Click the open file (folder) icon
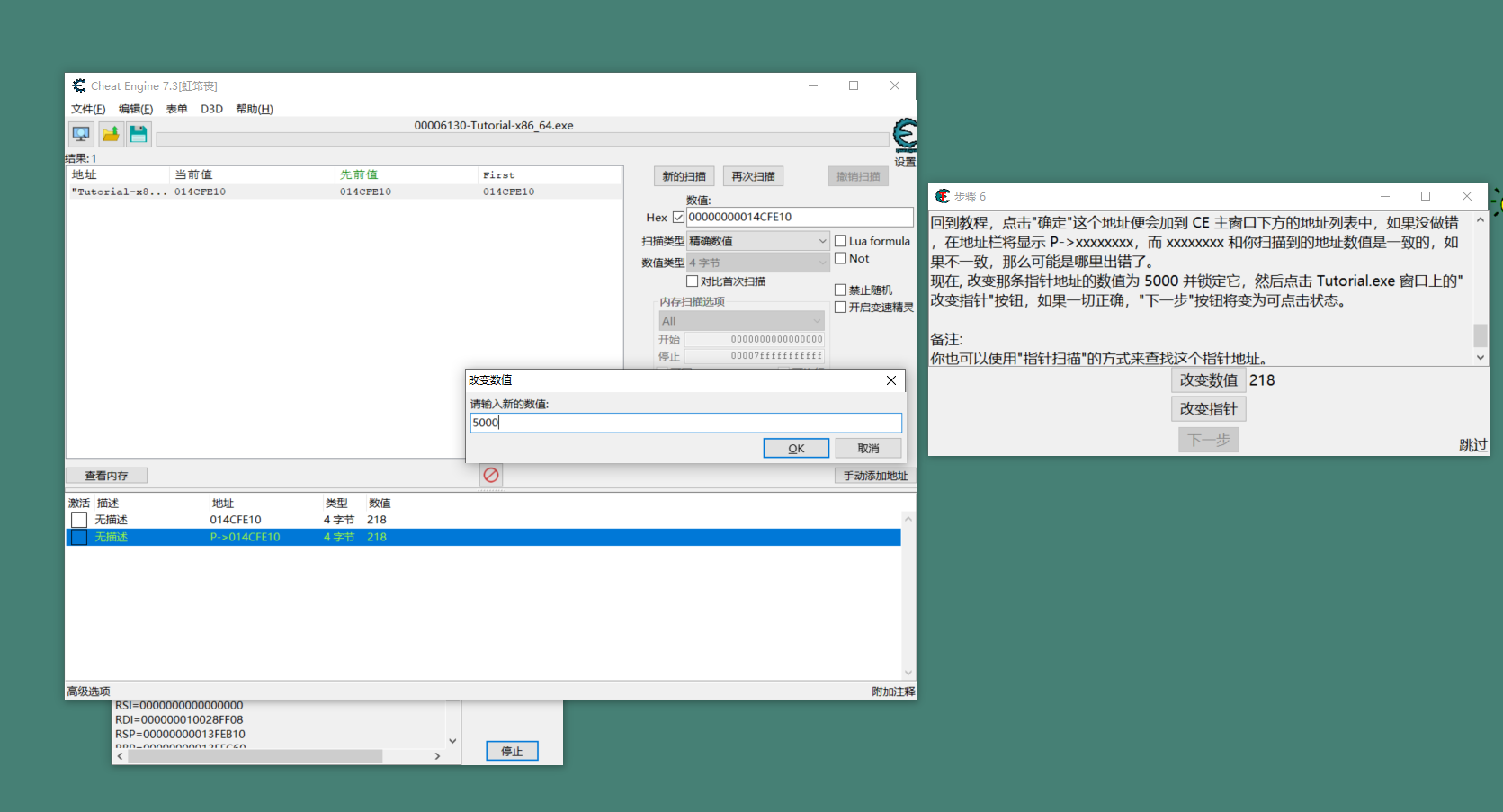 [x=110, y=133]
